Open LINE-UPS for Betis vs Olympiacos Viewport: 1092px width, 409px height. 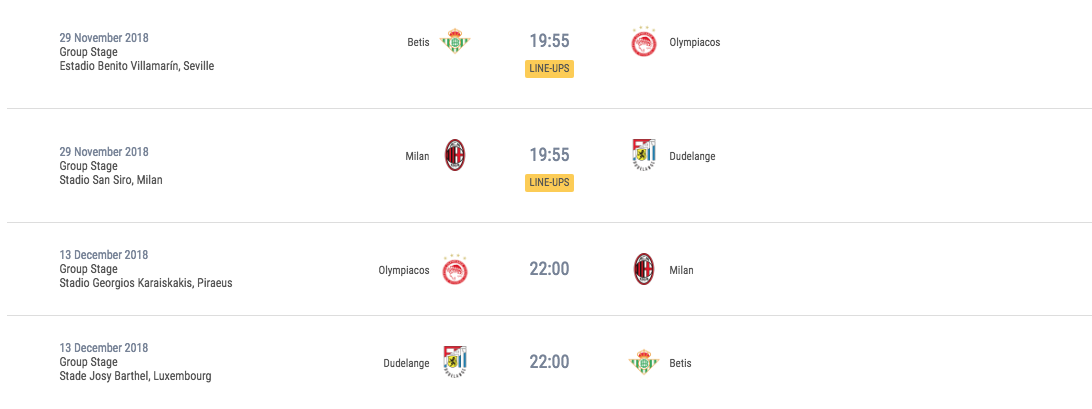pos(549,69)
